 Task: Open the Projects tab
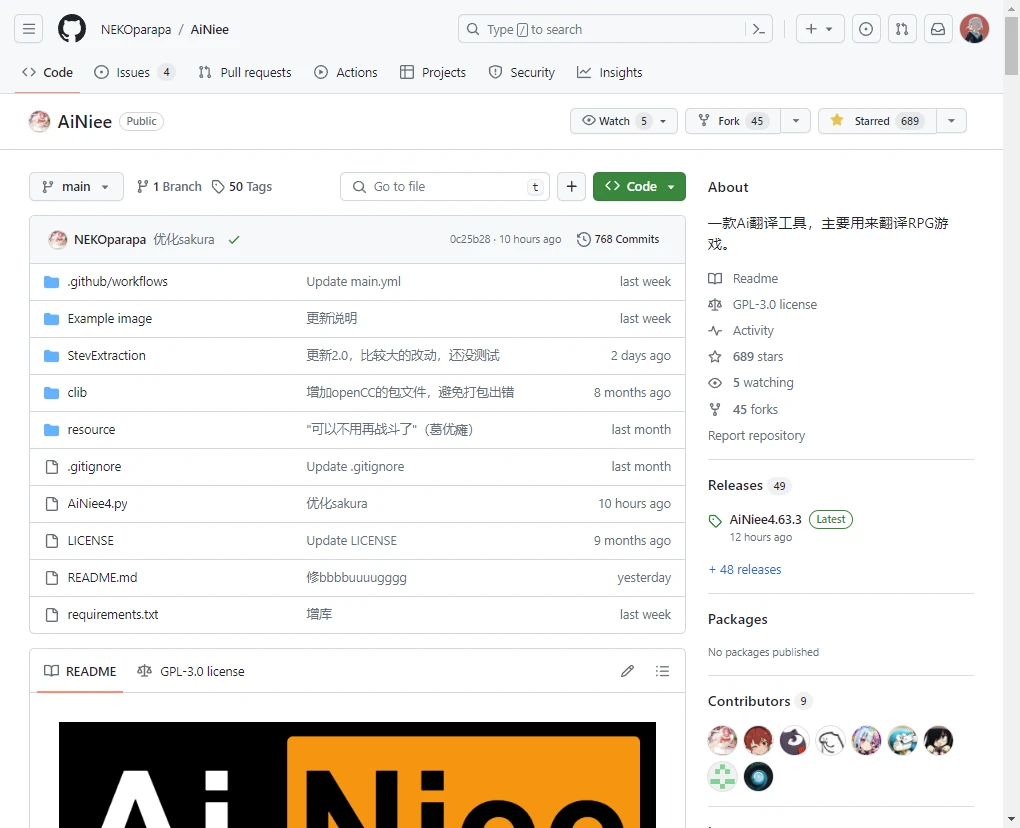[433, 72]
